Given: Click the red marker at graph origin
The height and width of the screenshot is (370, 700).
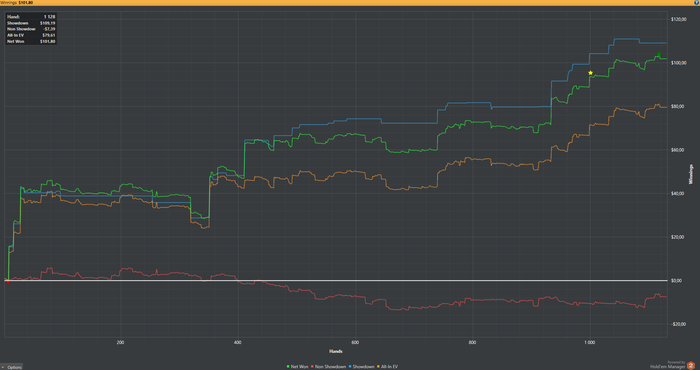Looking at the screenshot, I should pos(8,282).
